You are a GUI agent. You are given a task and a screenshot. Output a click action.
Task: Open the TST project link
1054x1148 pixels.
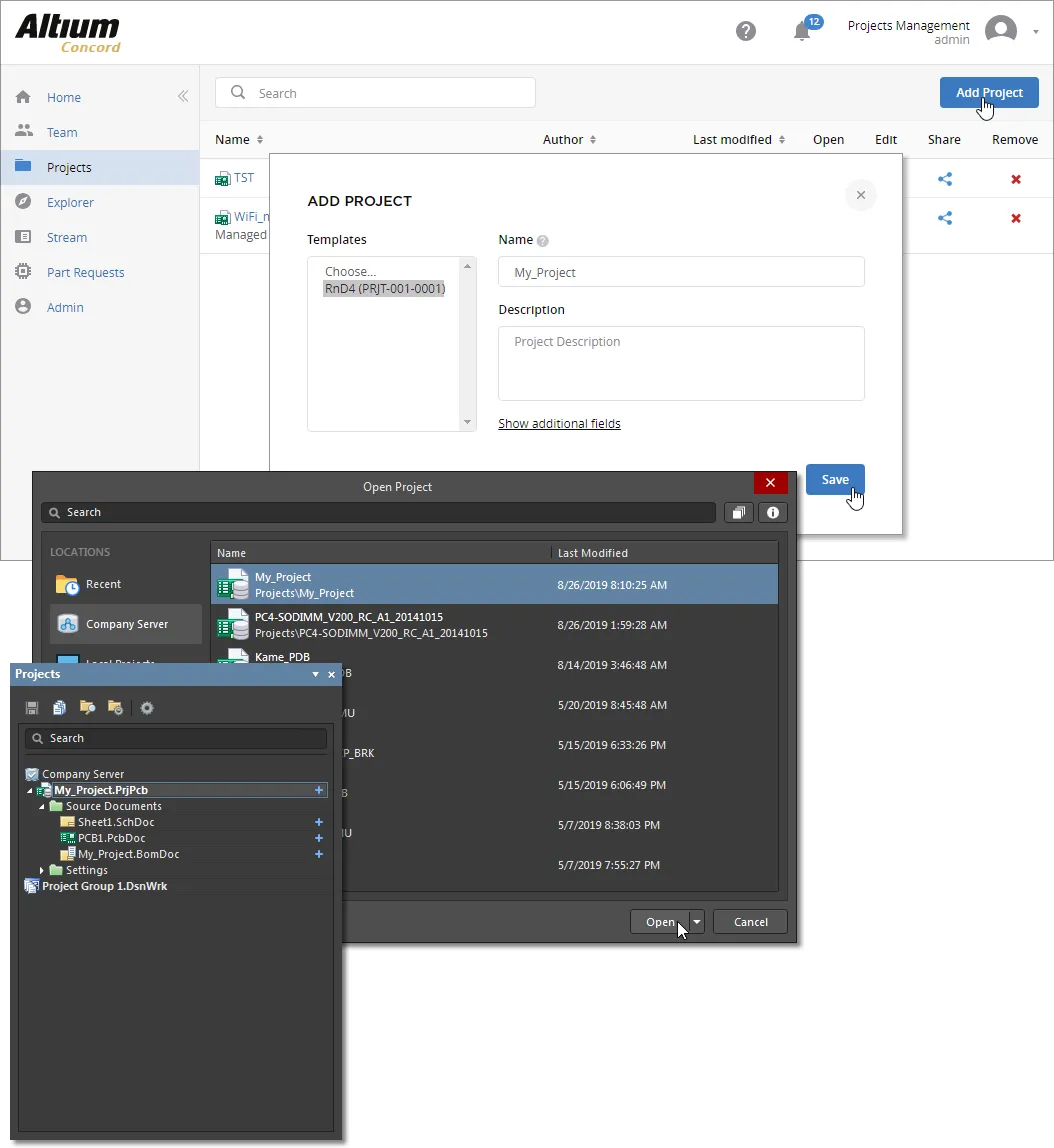[x=244, y=178]
